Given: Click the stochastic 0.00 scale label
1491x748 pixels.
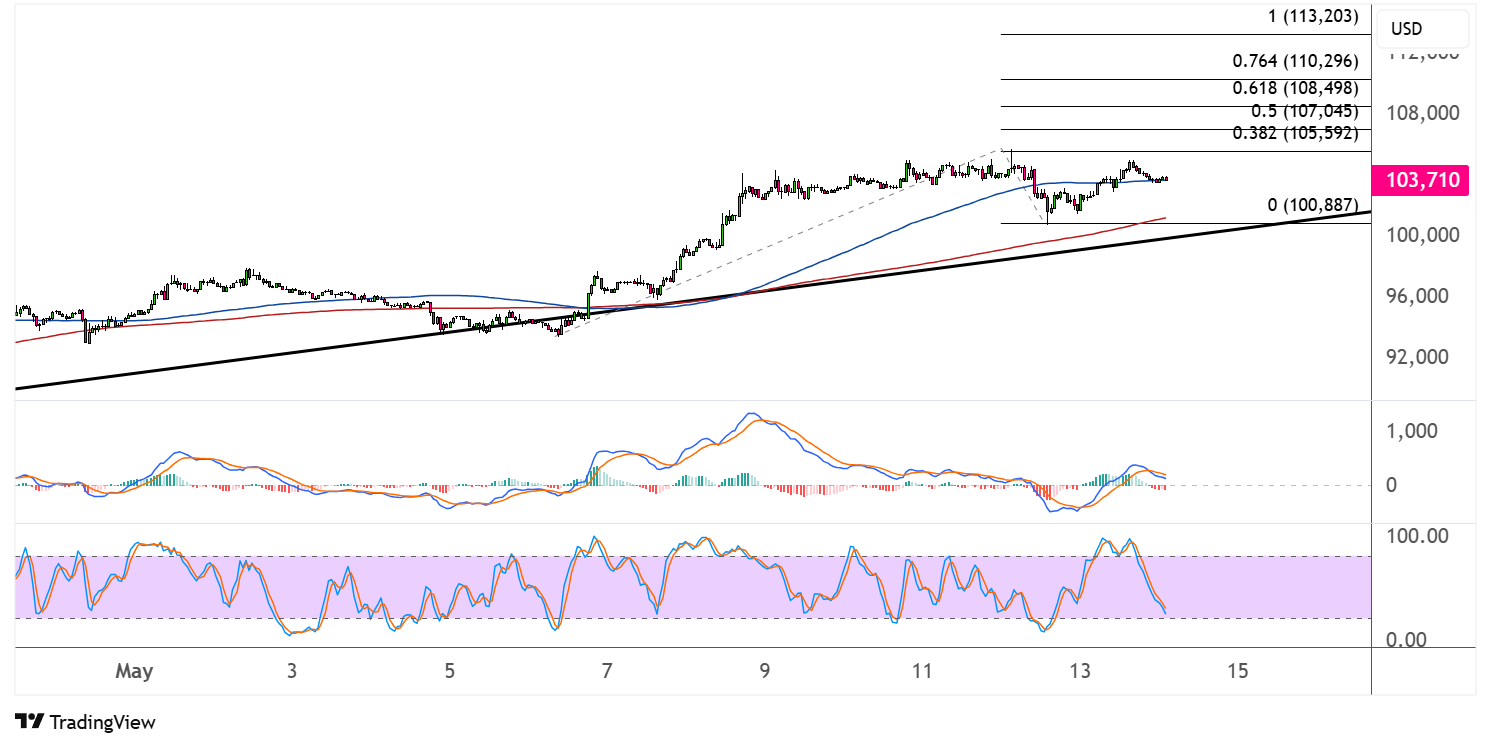Looking at the screenshot, I should click(1406, 639).
